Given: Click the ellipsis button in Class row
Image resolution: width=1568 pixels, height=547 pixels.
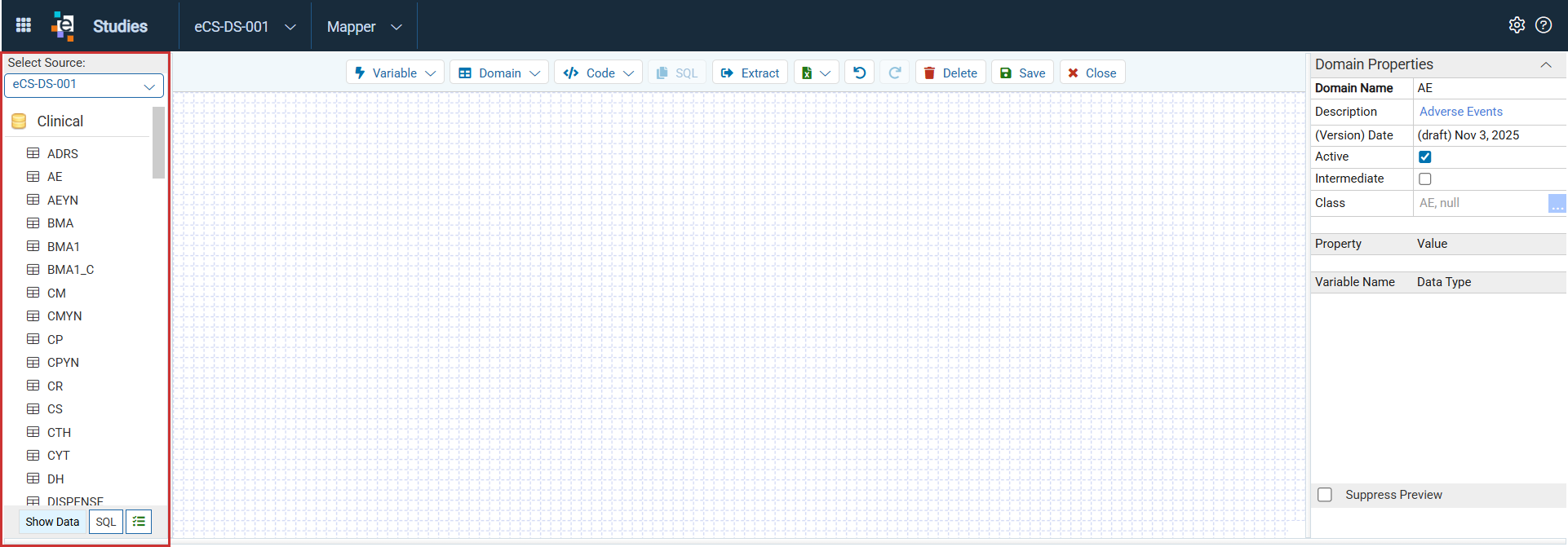Looking at the screenshot, I should click(1557, 203).
